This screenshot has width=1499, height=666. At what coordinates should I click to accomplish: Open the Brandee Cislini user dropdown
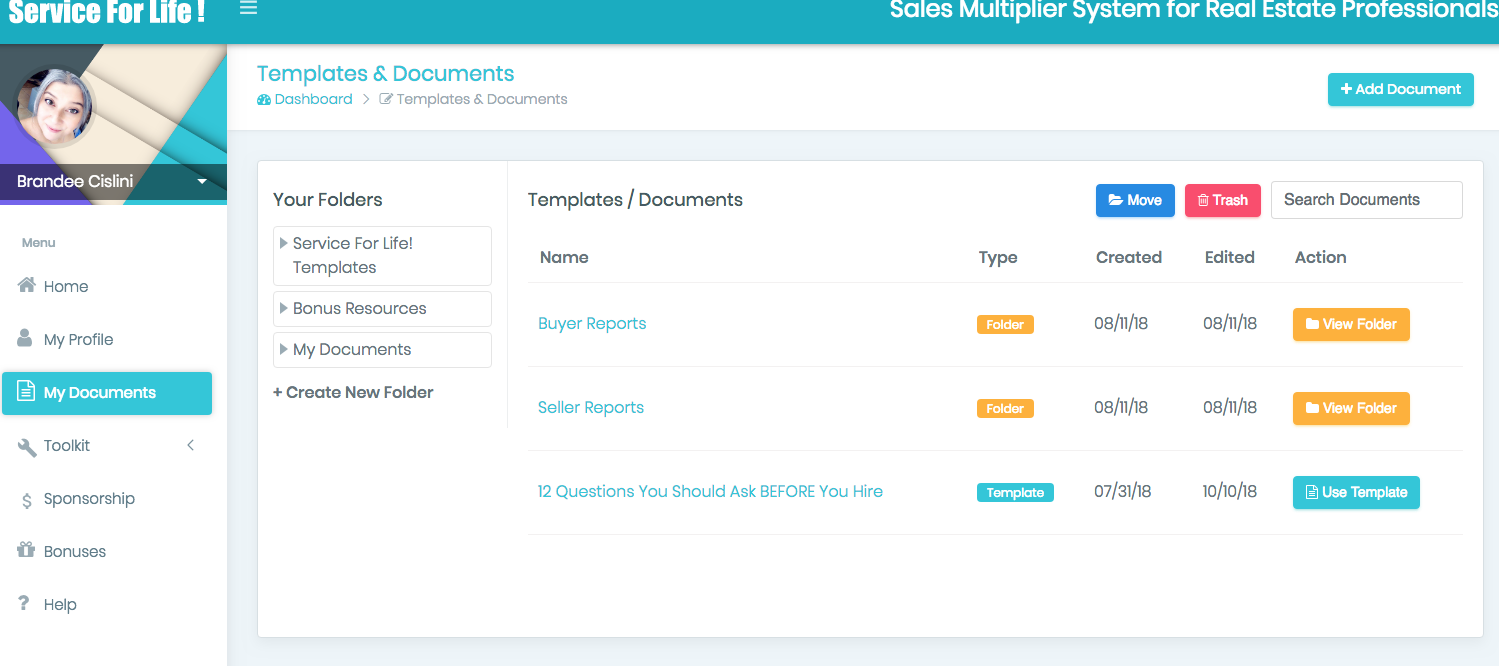point(202,182)
